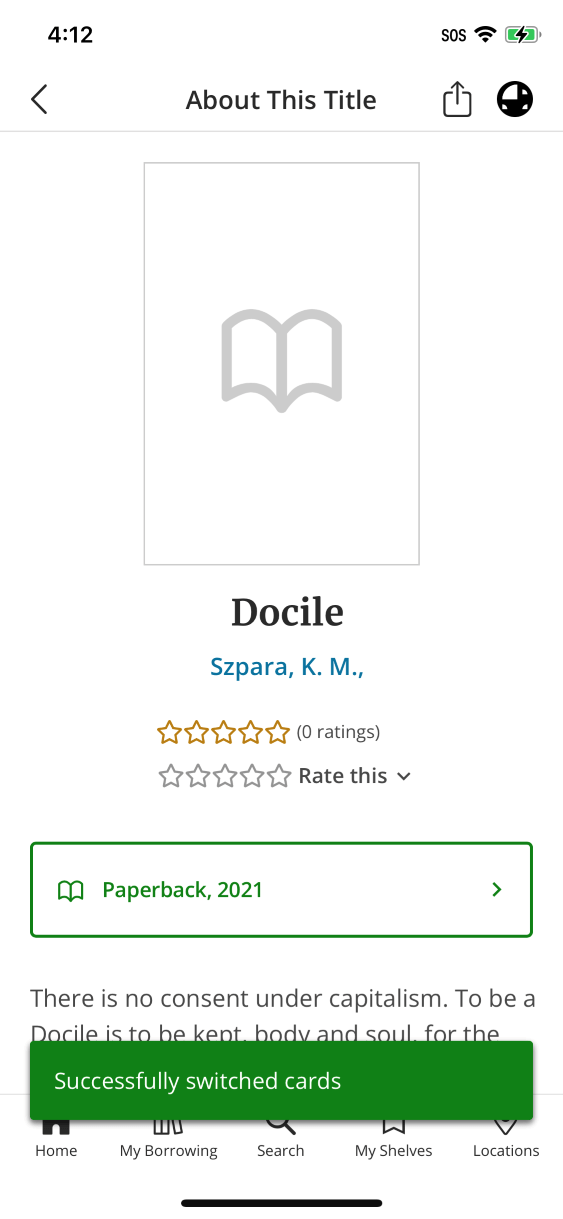Open Paperback, 2021 format option
The height and width of the screenshot is (1219, 563).
tap(281, 890)
